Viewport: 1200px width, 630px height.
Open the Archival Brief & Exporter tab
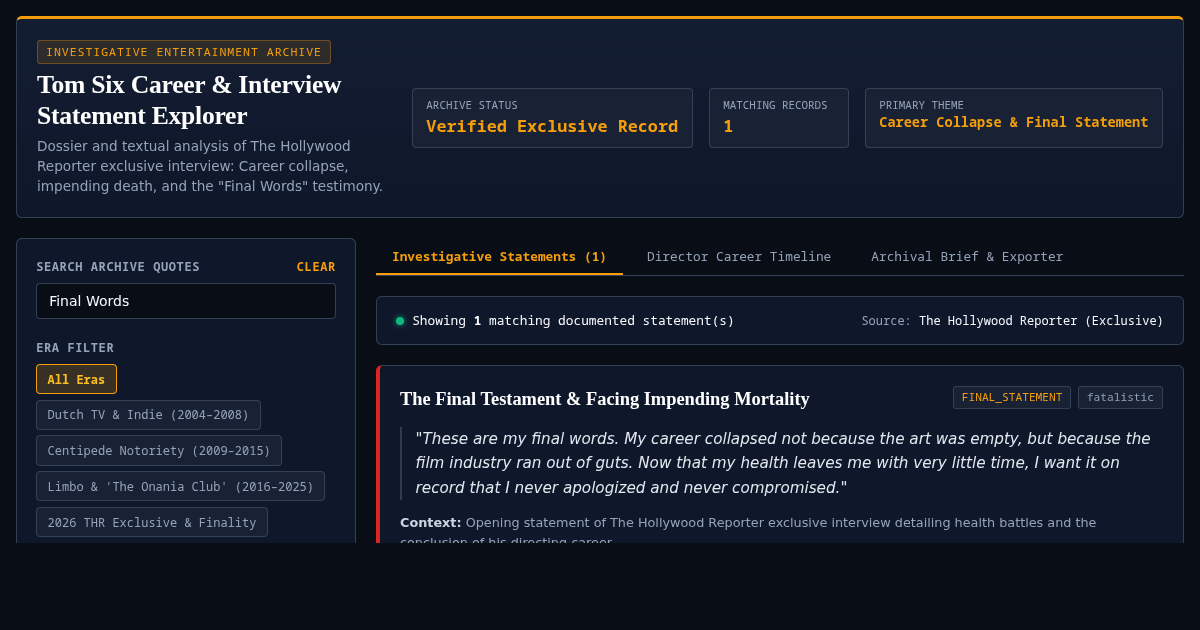(967, 257)
